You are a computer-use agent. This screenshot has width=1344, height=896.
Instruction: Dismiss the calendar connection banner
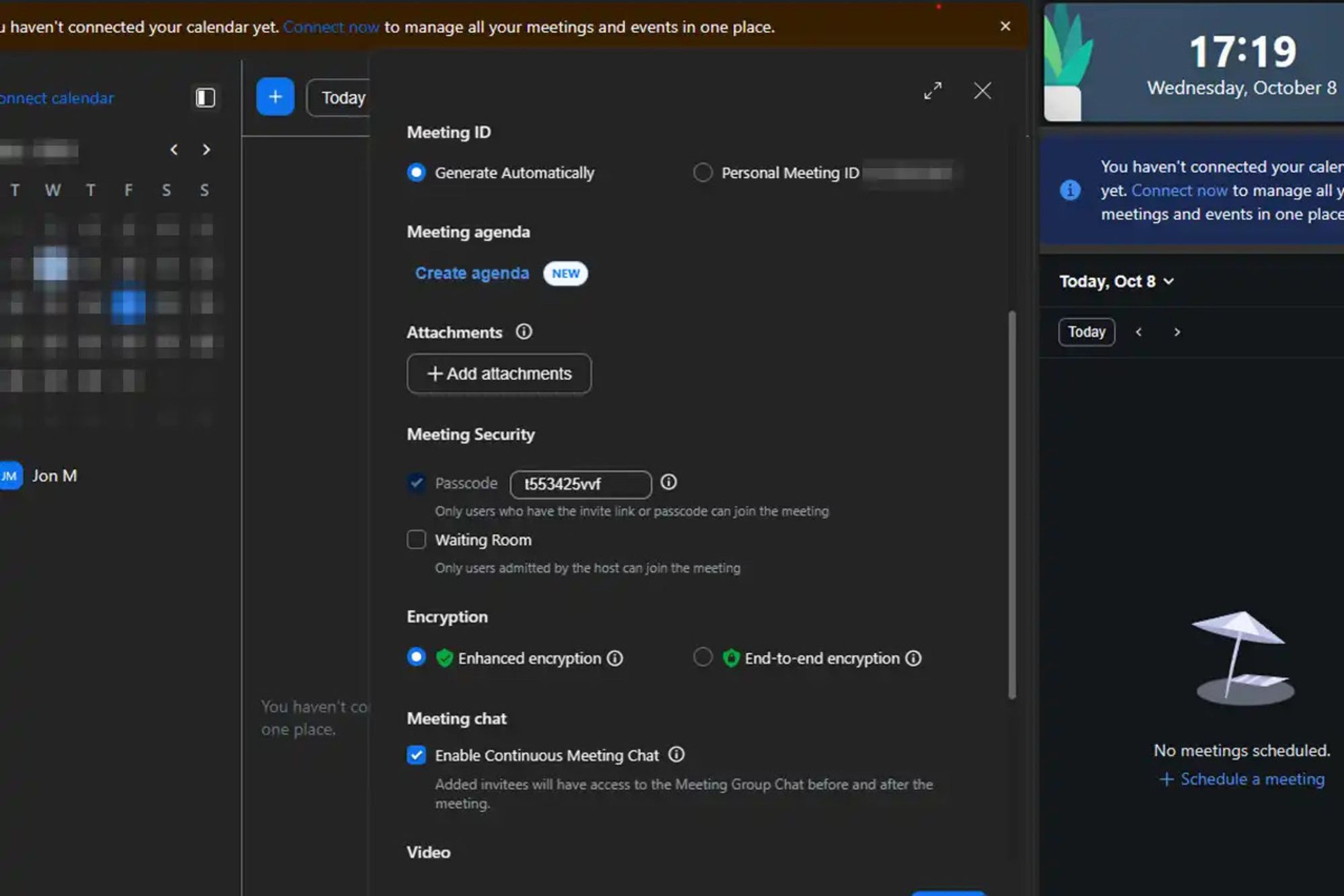(x=1005, y=26)
